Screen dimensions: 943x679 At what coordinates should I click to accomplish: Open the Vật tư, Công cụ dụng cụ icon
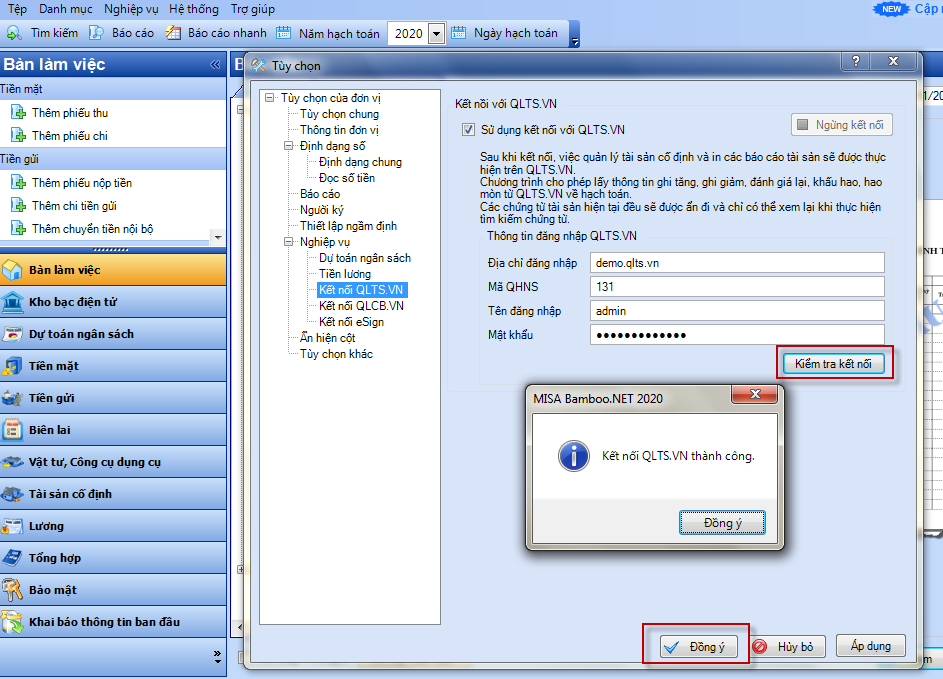click(12, 462)
